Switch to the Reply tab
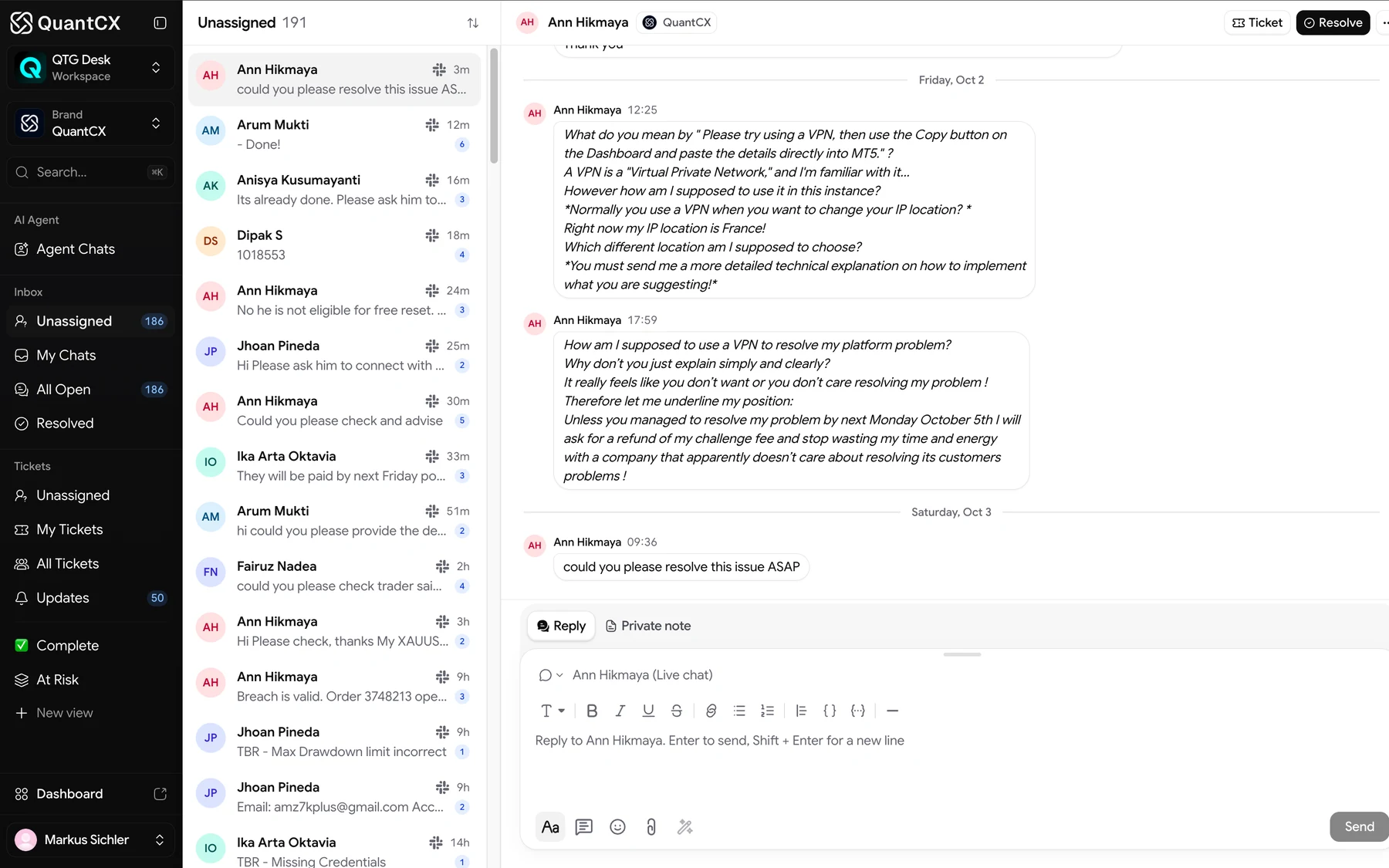This screenshot has height=868, width=1389. point(561,626)
